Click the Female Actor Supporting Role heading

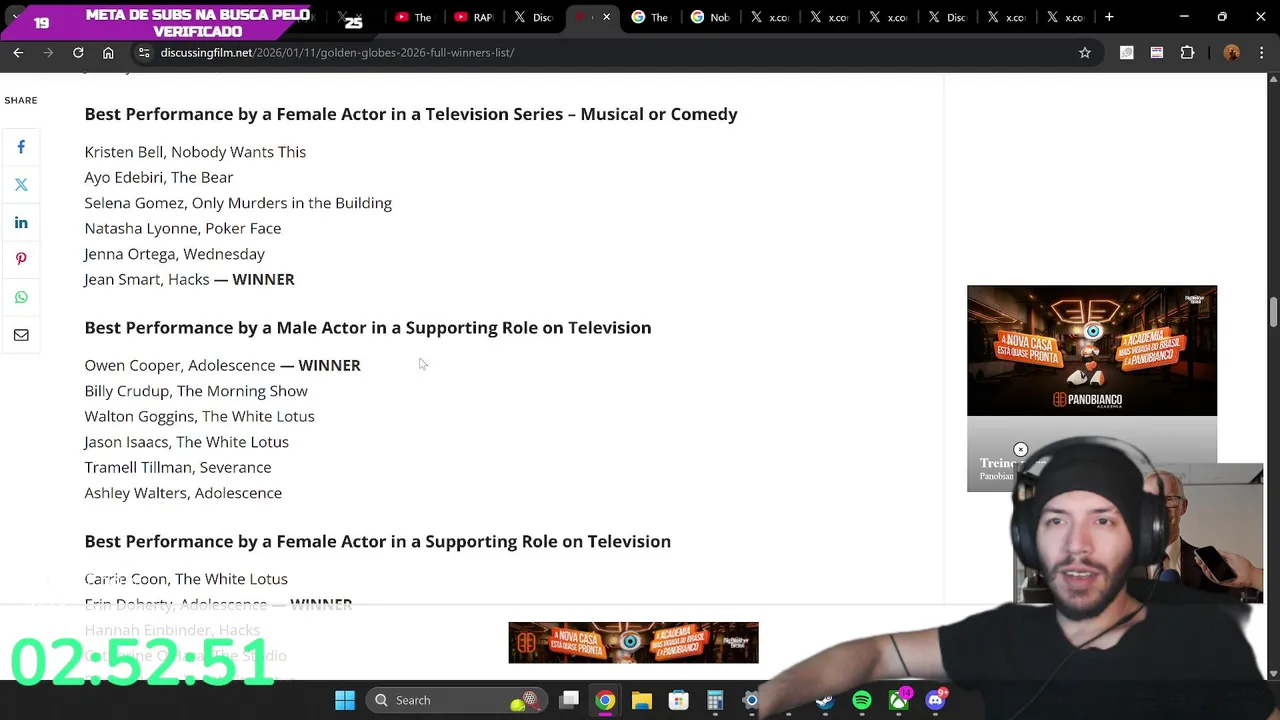point(378,541)
